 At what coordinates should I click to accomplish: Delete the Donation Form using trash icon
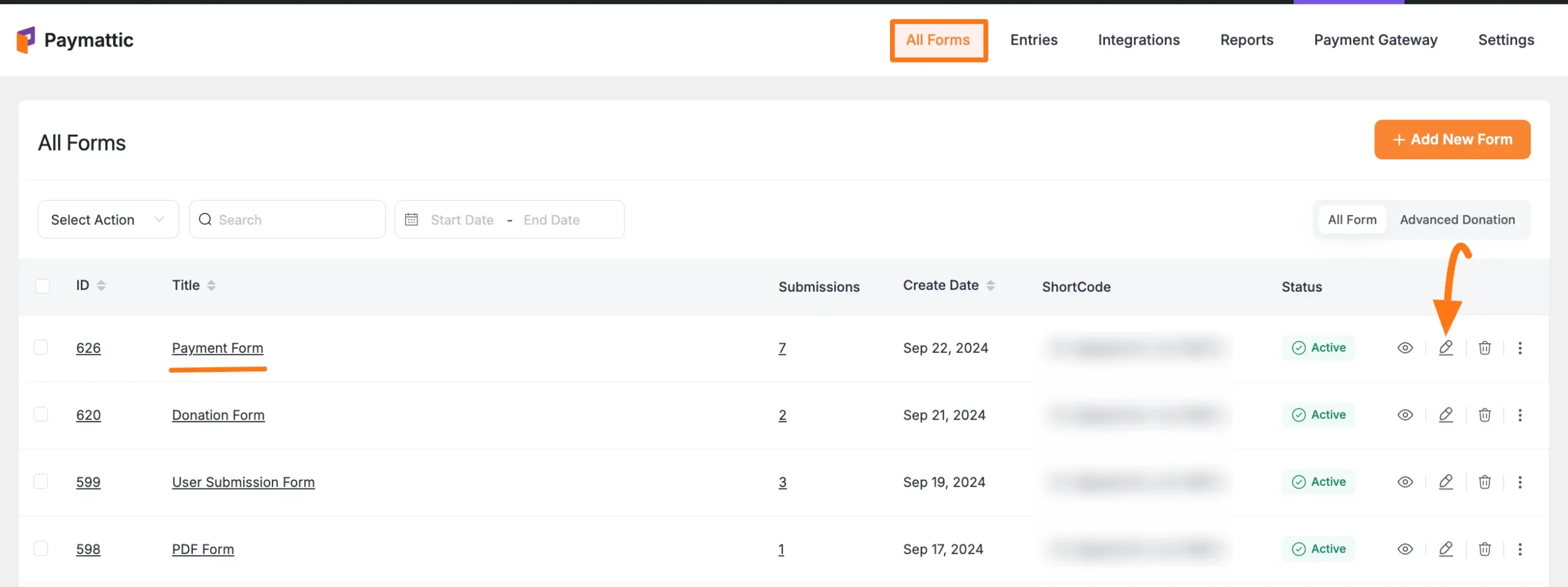1484,415
